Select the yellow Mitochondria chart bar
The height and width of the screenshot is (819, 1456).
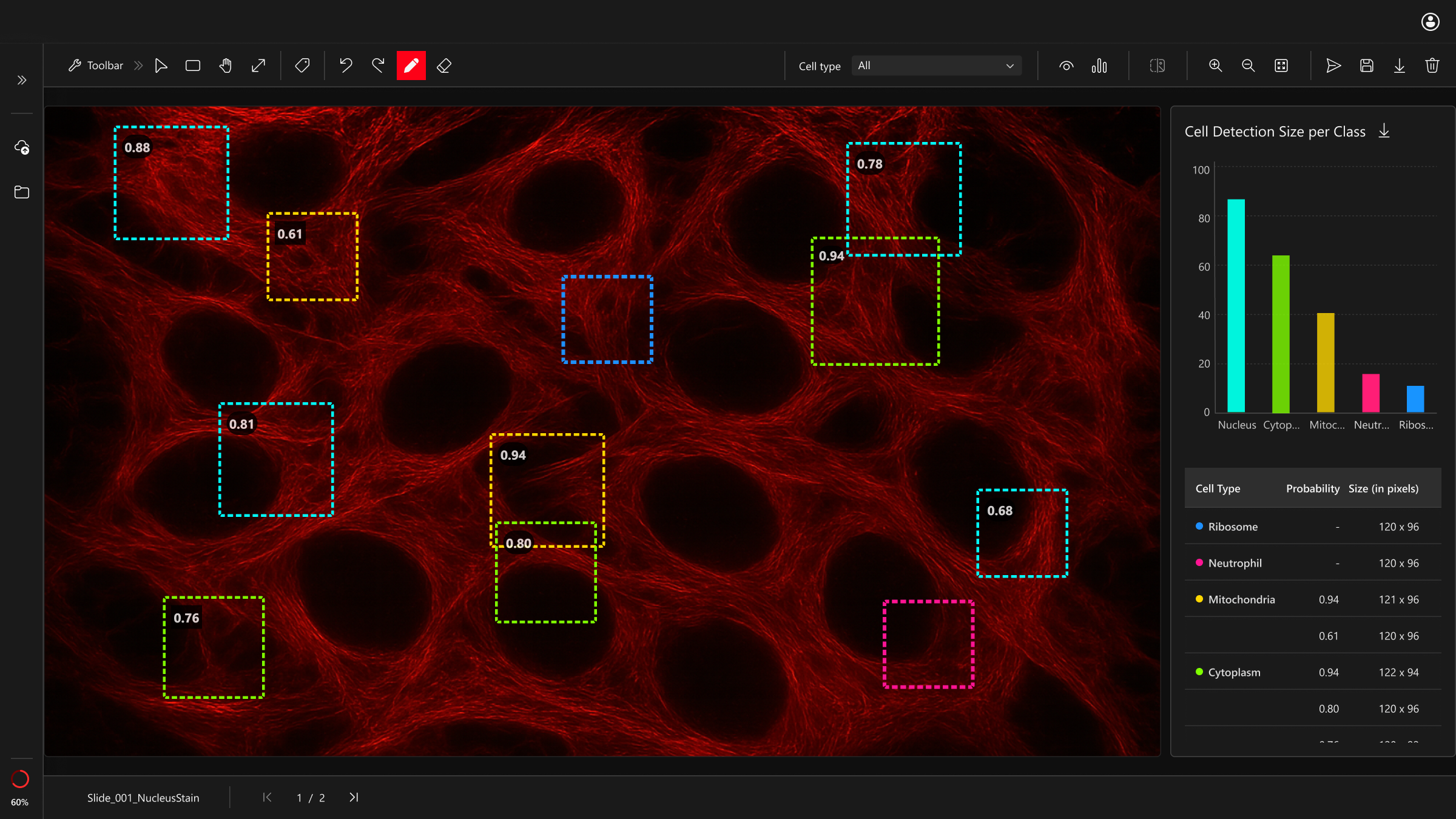click(x=1326, y=363)
